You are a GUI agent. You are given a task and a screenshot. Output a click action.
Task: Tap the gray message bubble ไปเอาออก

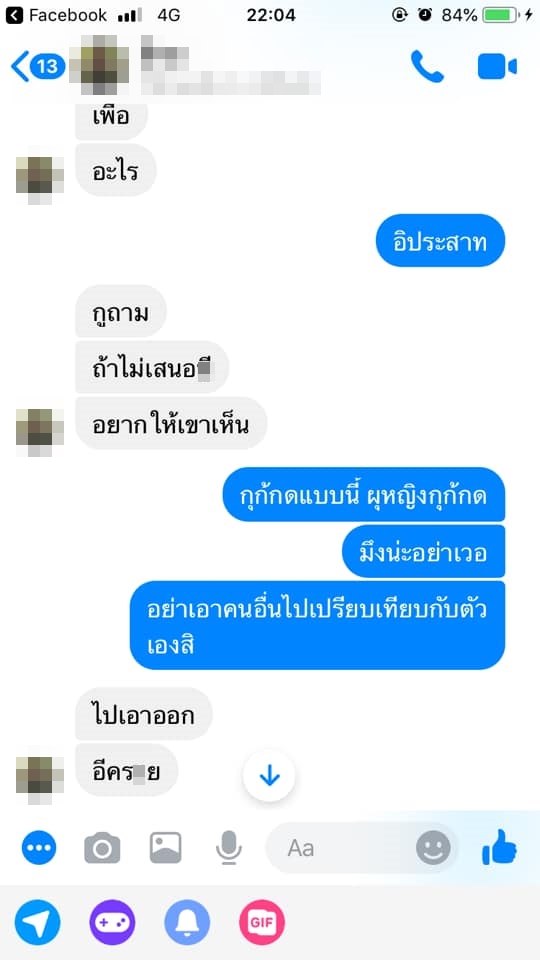click(144, 714)
